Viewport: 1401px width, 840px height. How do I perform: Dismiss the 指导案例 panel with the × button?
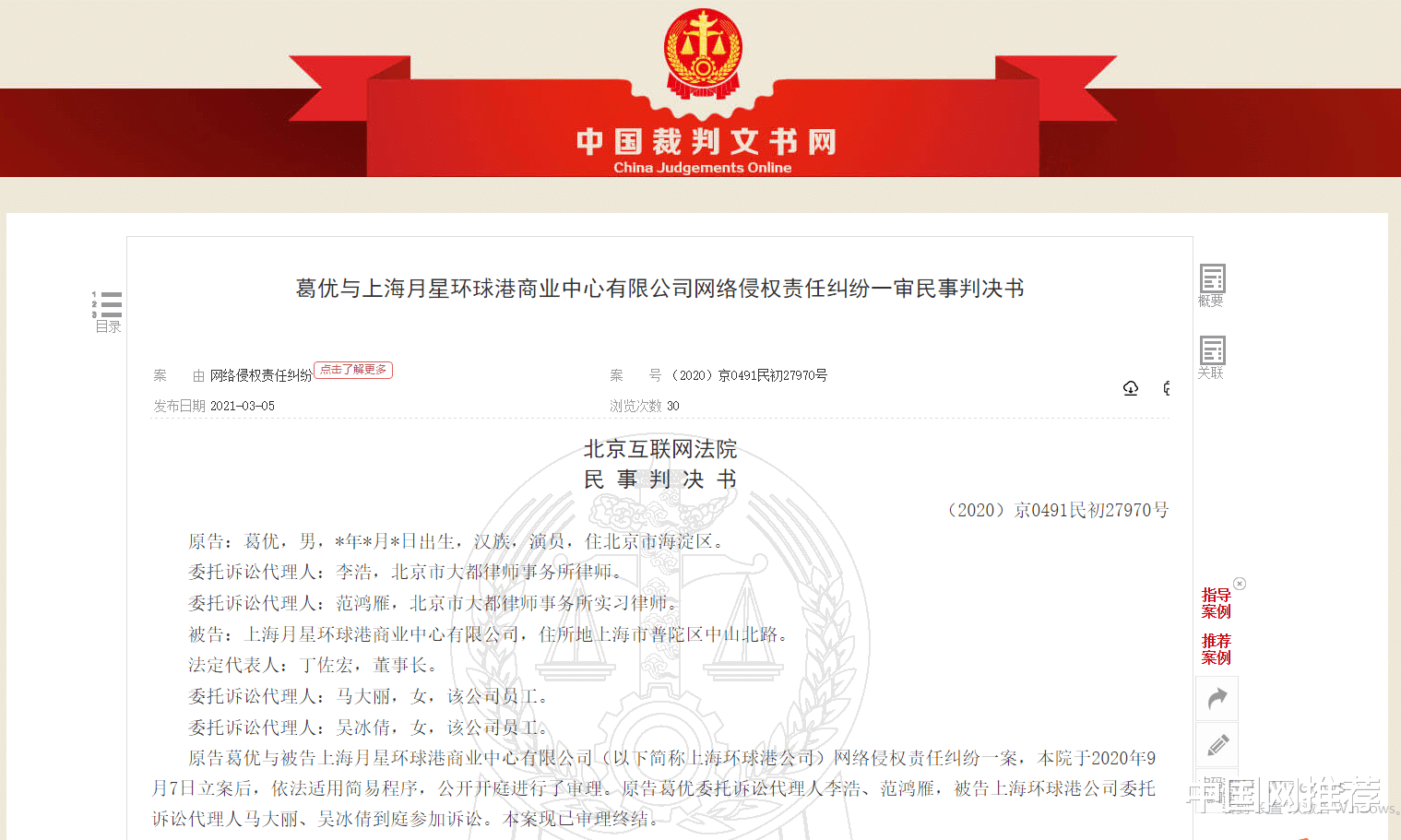[x=1240, y=583]
